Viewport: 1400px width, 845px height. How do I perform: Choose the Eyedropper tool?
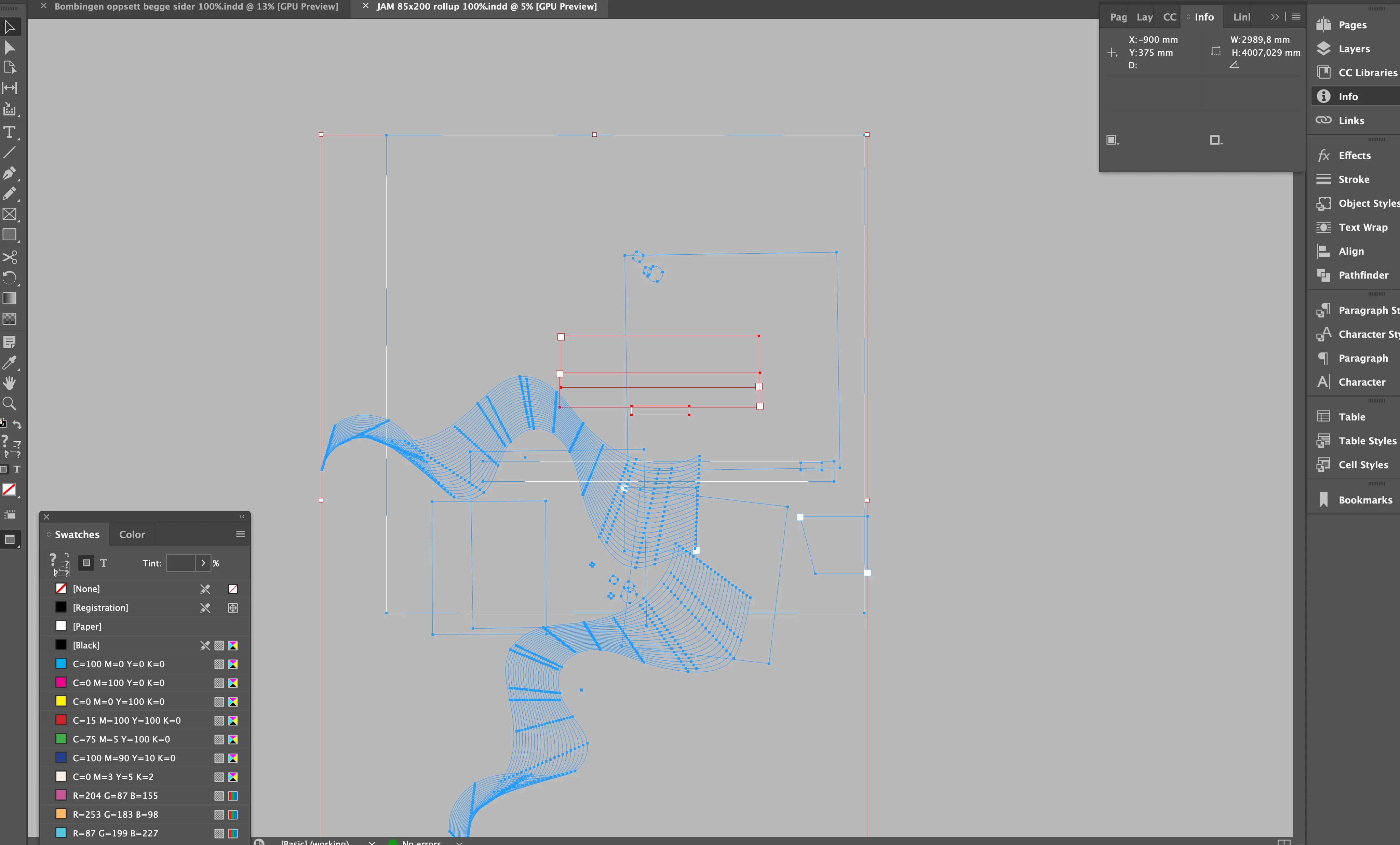tap(9, 363)
